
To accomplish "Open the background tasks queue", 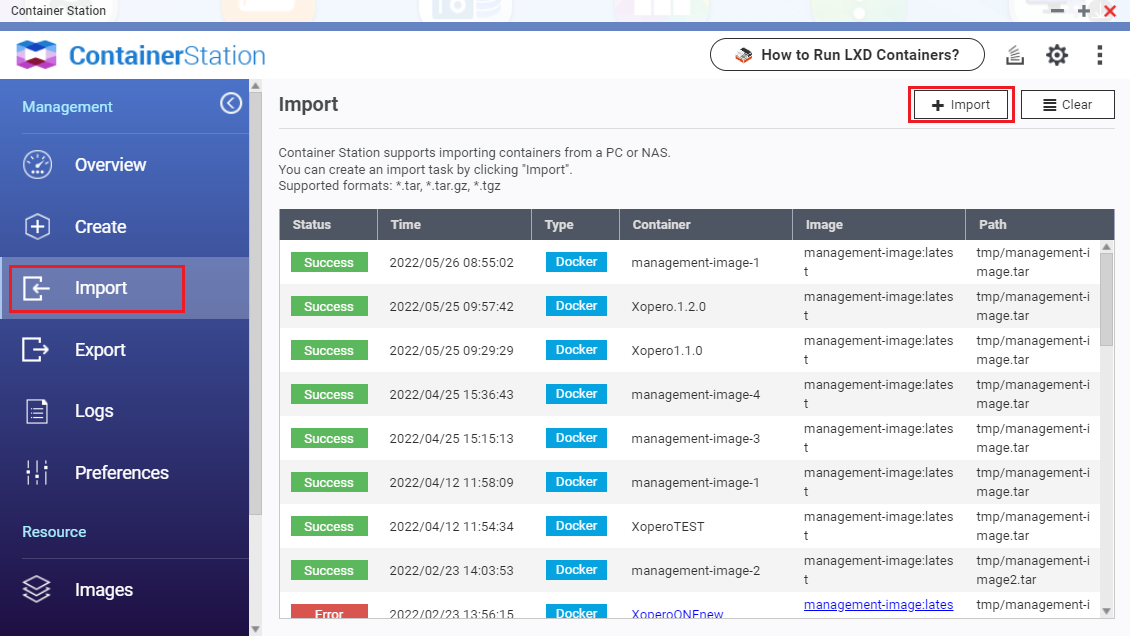I will [x=1014, y=55].
